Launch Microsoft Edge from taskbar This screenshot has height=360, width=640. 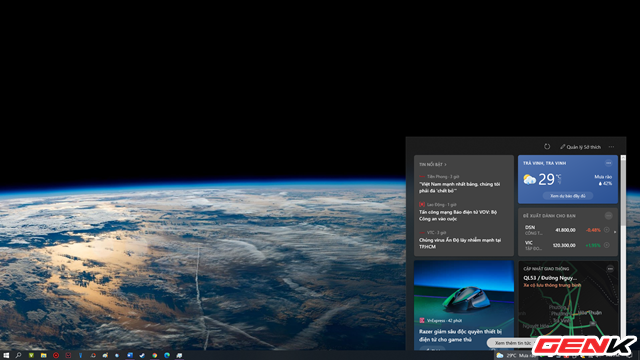[x=167, y=356]
